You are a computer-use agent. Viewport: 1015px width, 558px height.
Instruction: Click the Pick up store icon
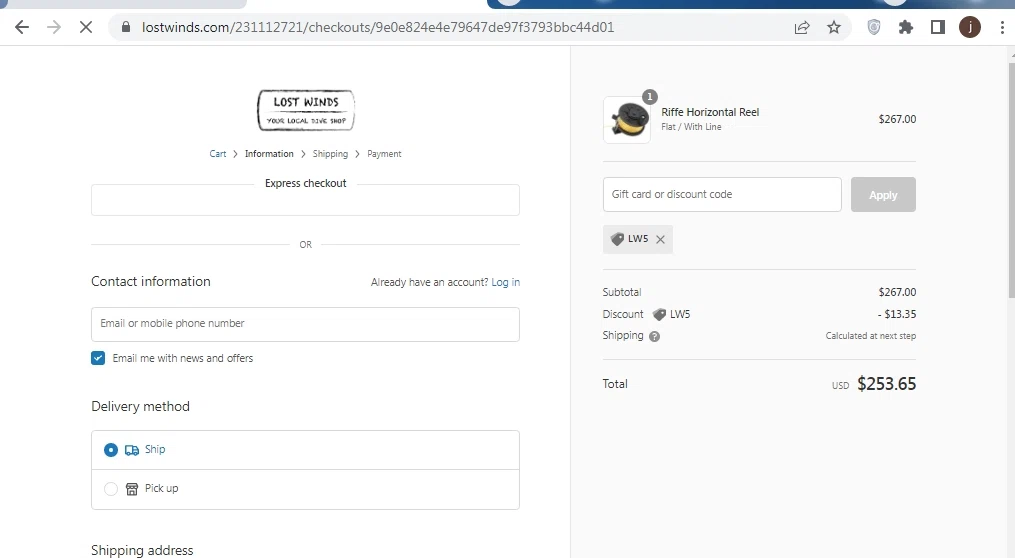coord(131,489)
